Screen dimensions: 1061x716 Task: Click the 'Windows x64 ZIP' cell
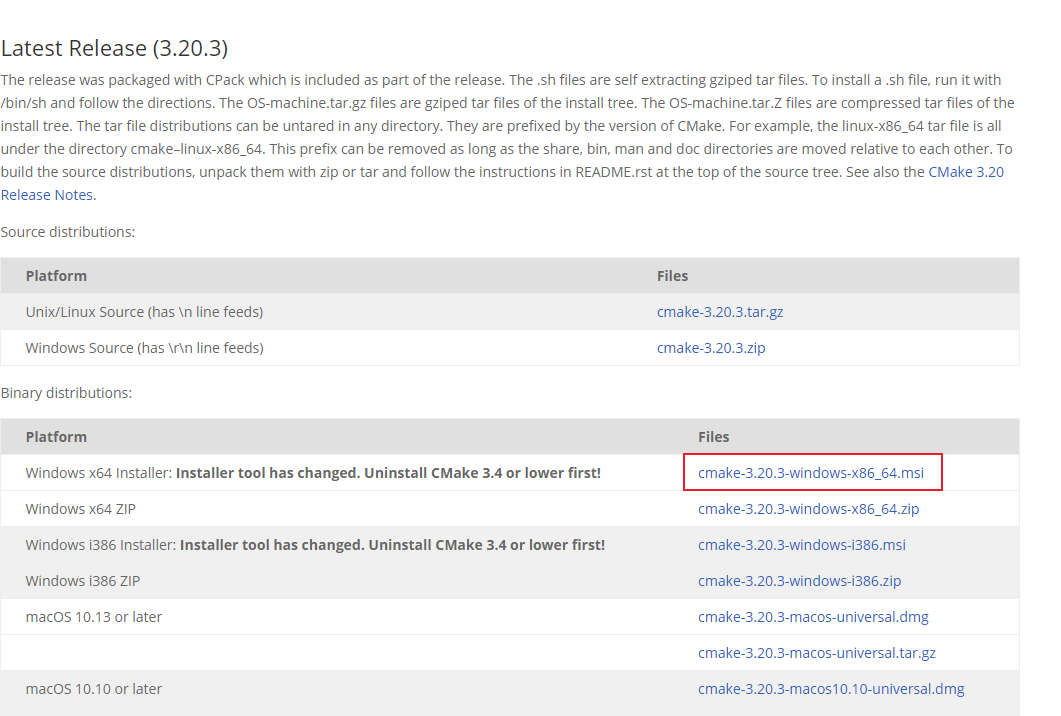pos(81,509)
